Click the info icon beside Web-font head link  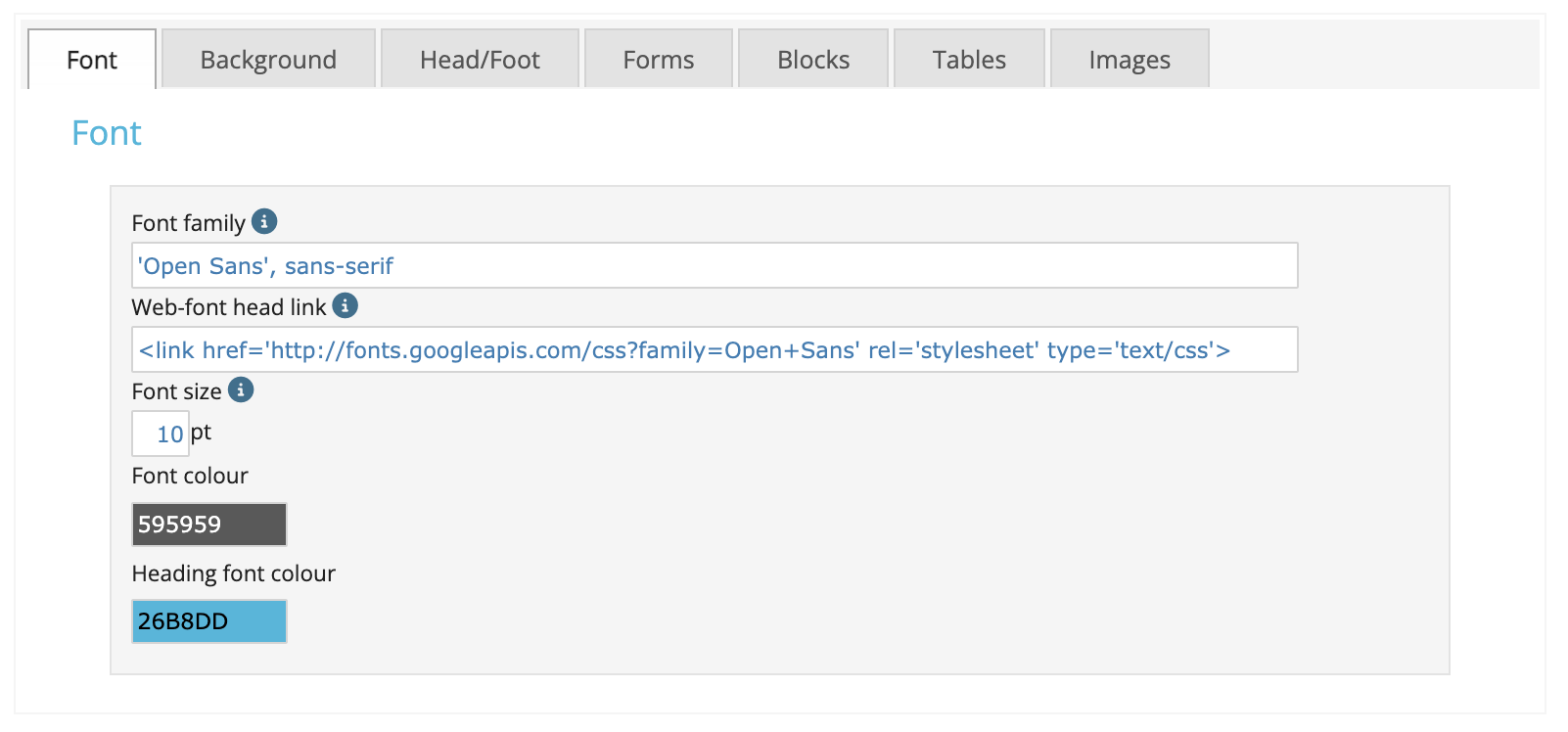pyautogui.click(x=345, y=305)
